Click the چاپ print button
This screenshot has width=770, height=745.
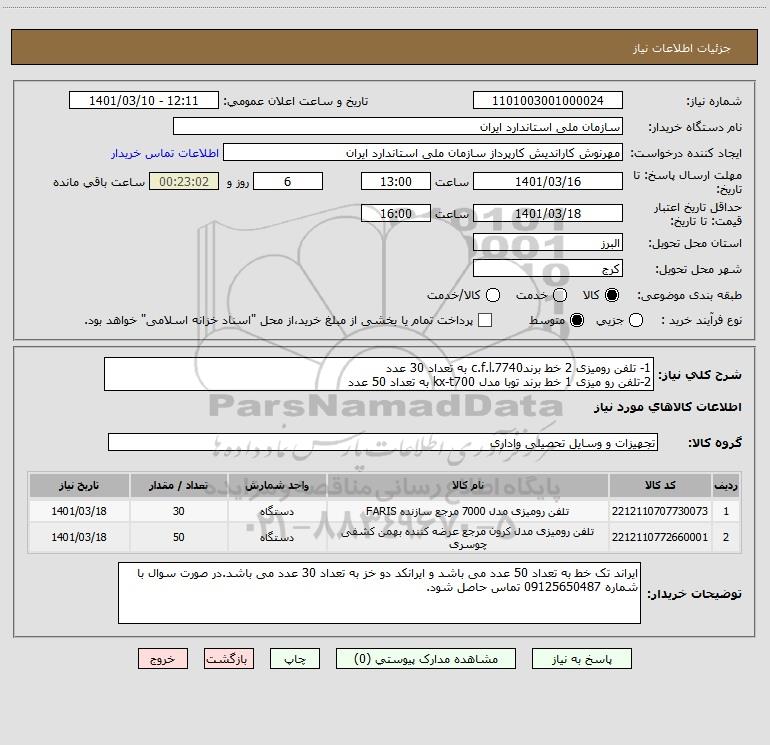point(295,659)
